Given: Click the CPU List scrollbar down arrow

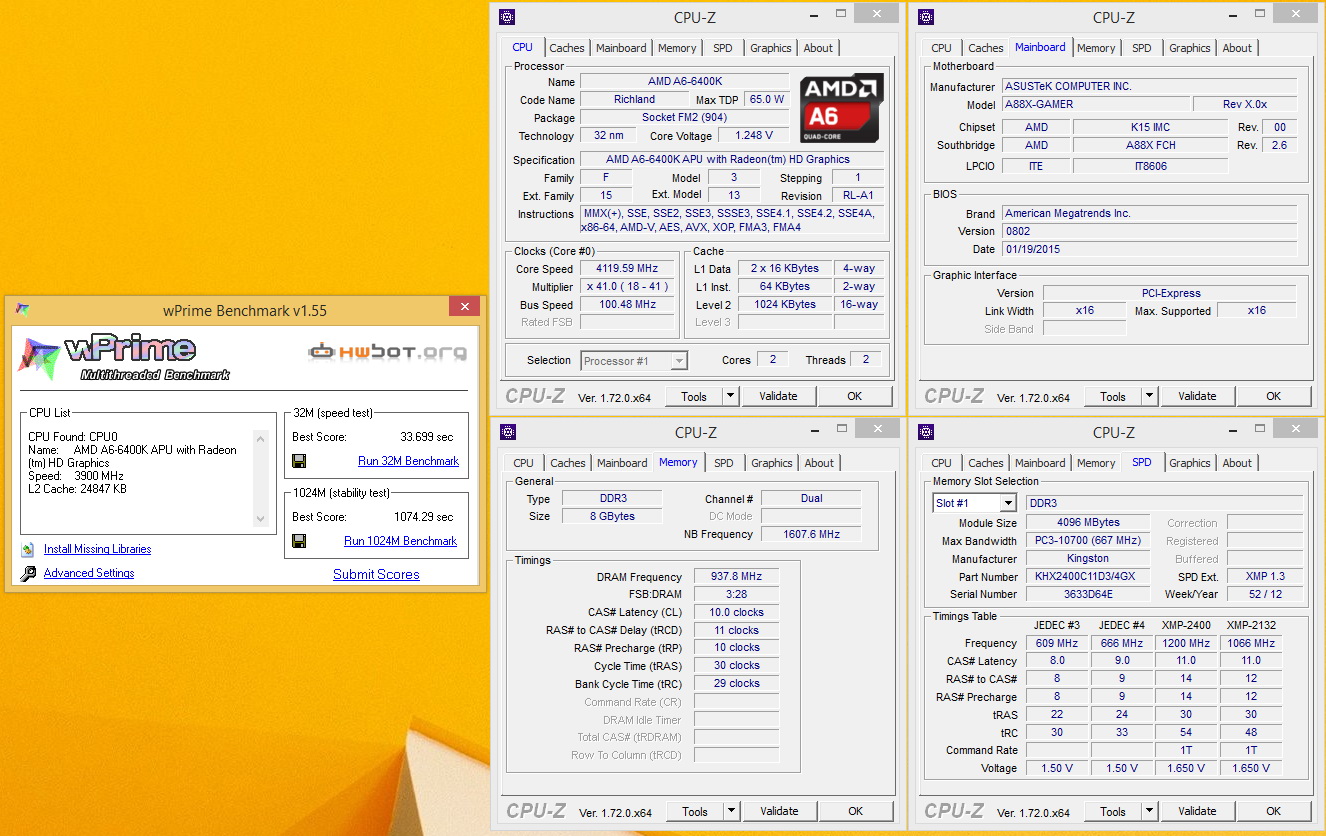Looking at the screenshot, I should [x=261, y=518].
